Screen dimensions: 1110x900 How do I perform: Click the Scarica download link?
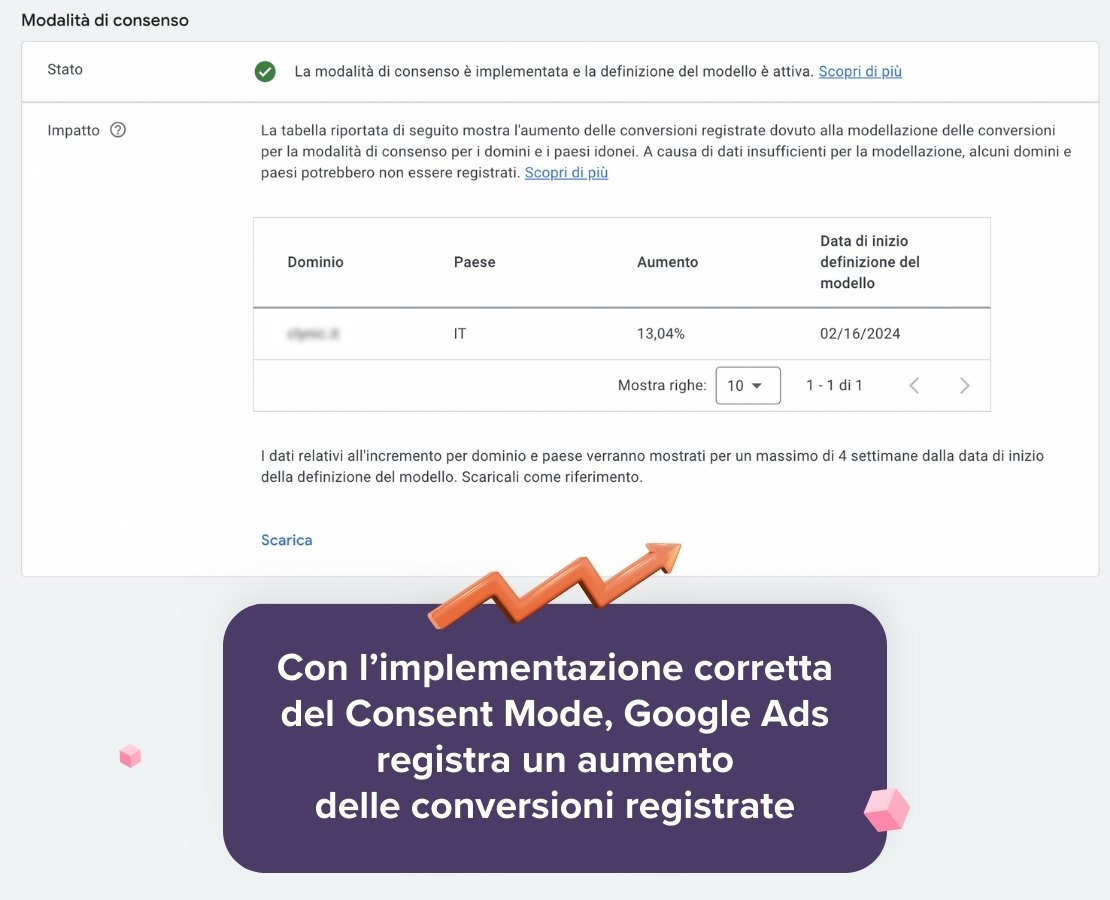tap(287, 540)
